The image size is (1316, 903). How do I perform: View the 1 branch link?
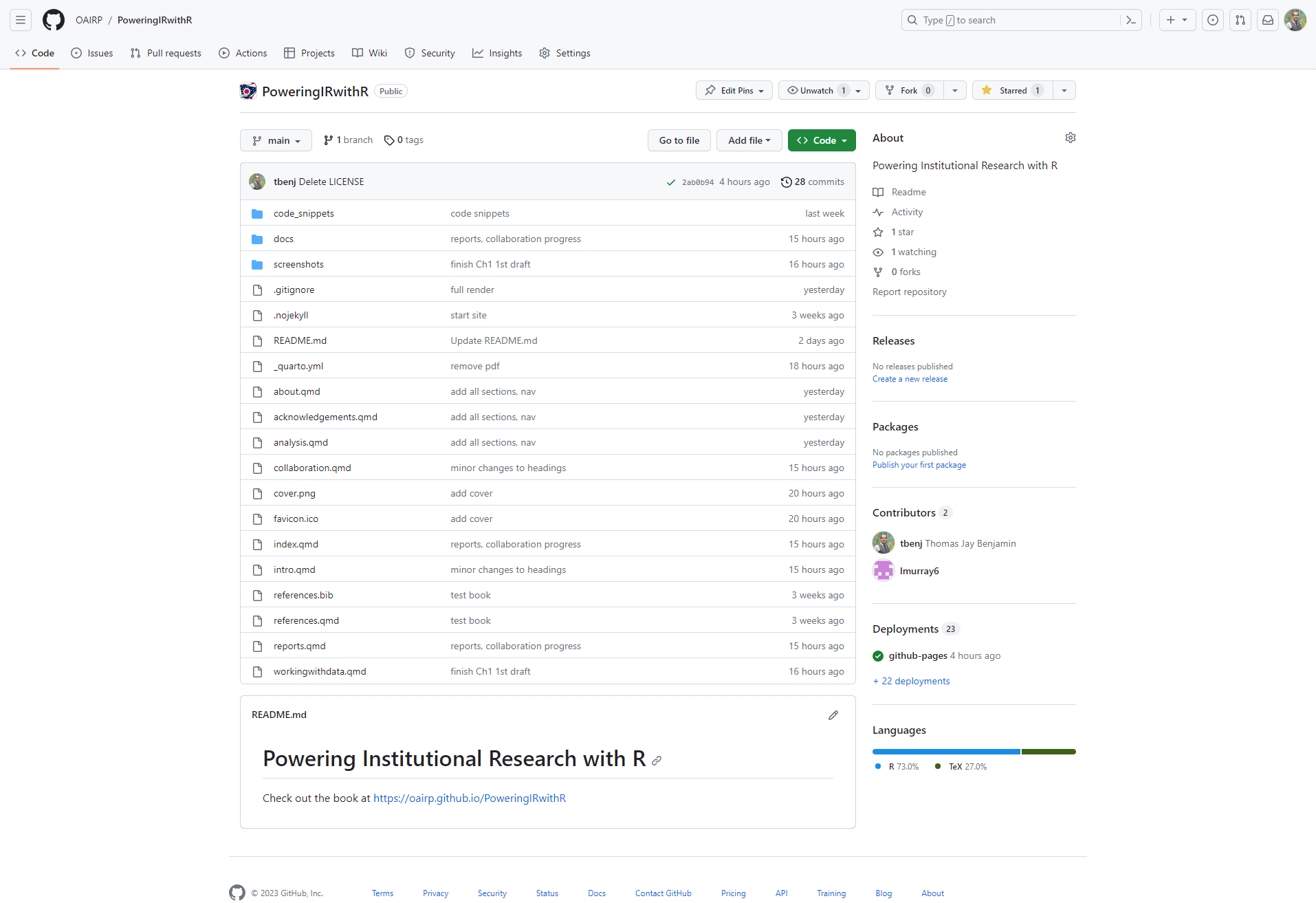348,140
